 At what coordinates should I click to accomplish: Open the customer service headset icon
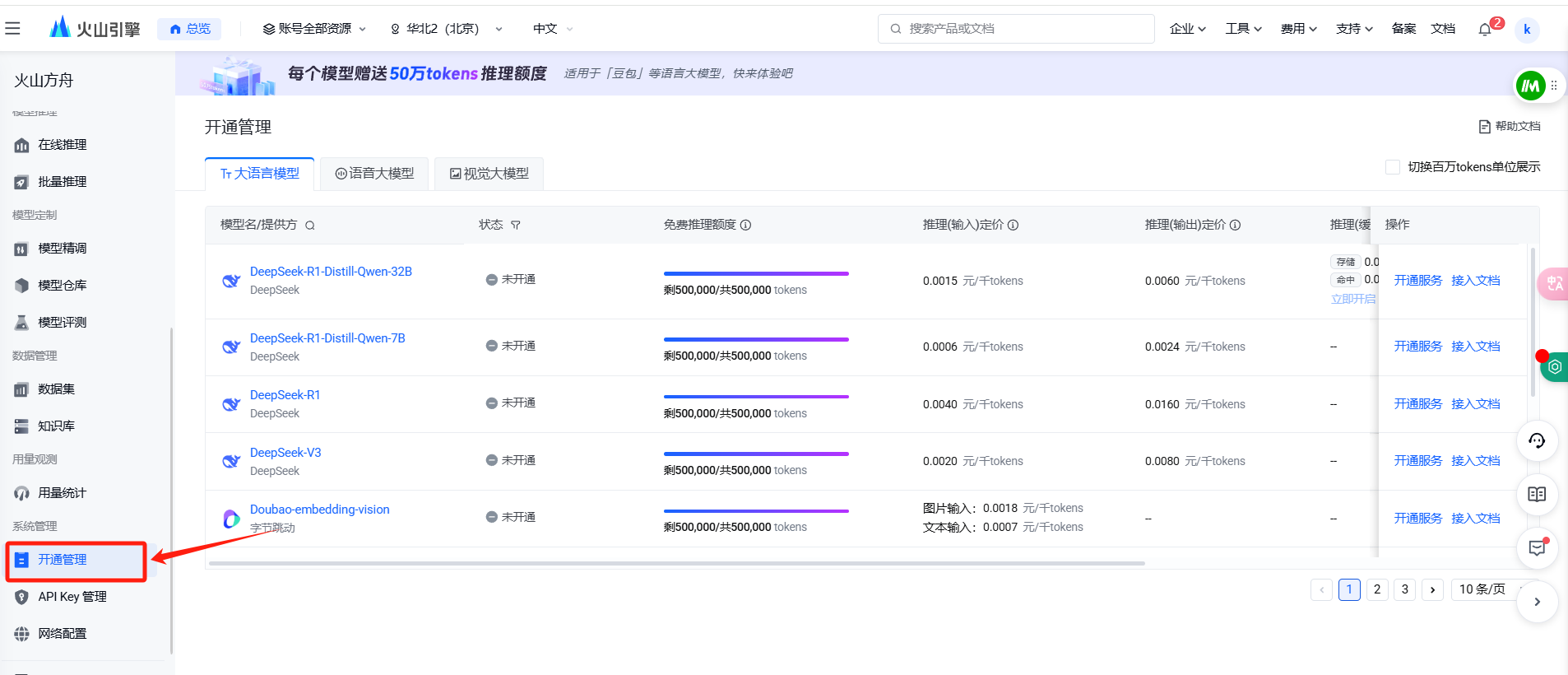pos(1537,440)
